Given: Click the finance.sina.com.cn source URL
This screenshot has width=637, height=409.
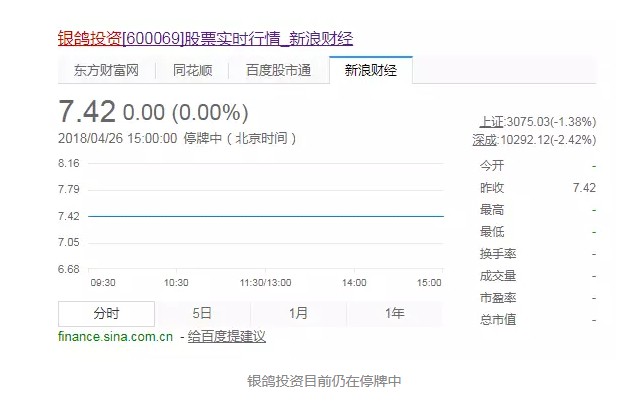Looking at the screenshot, I should 115,337.
